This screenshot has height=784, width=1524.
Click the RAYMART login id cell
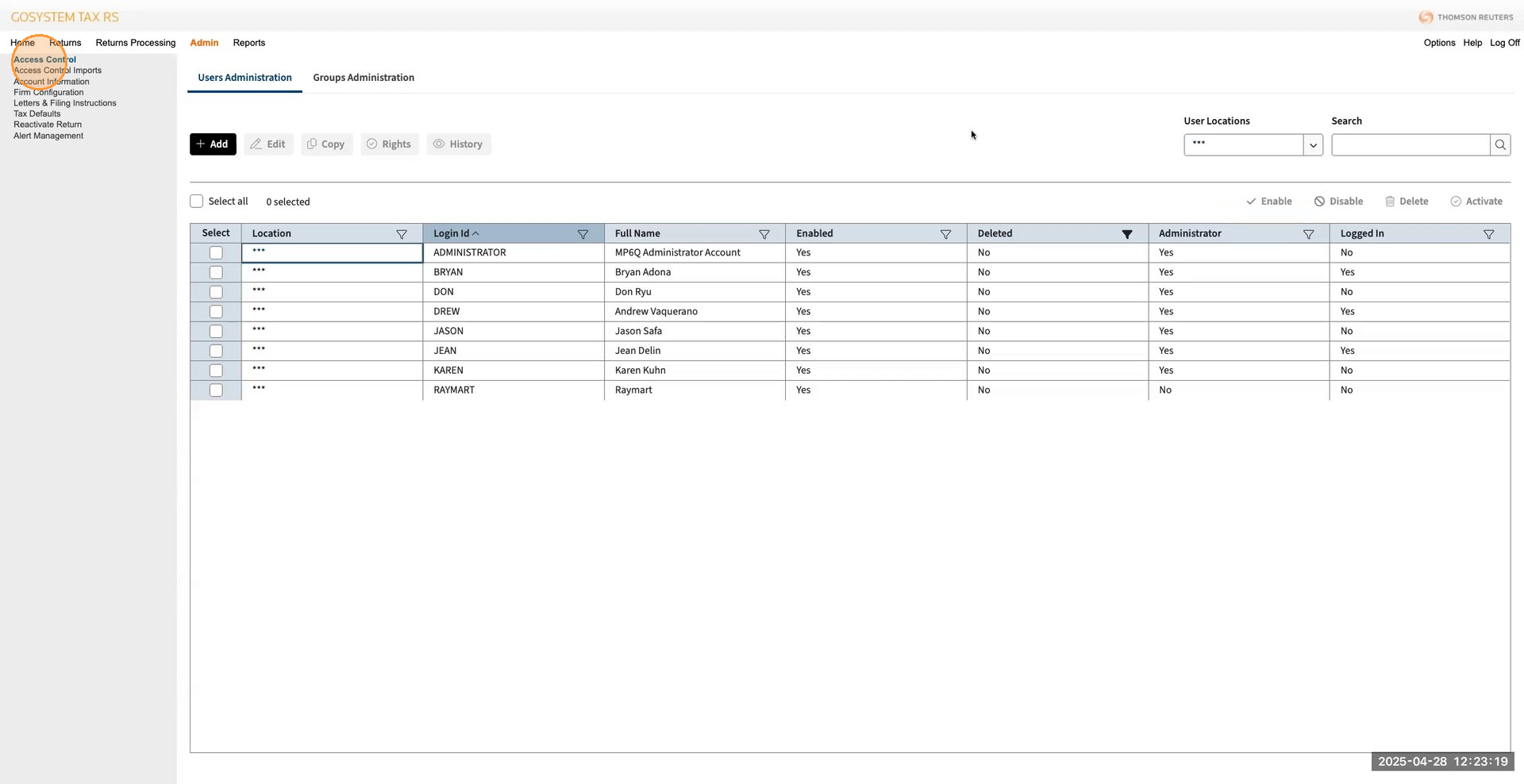pyautogui.click(x=514, y=390)
